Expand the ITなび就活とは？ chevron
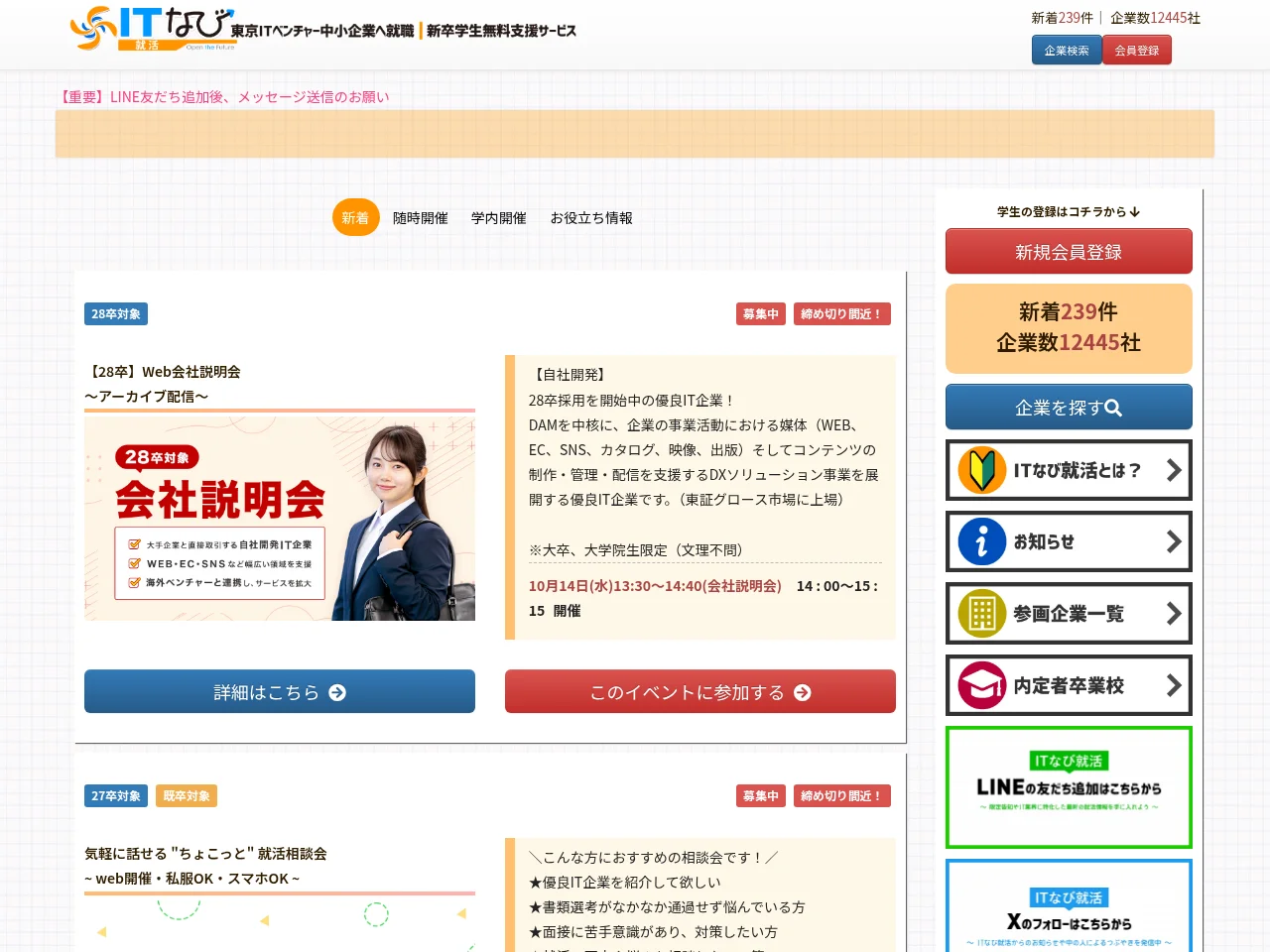This screenshot has height=952, width=1270. click(x=1174, y=470)
